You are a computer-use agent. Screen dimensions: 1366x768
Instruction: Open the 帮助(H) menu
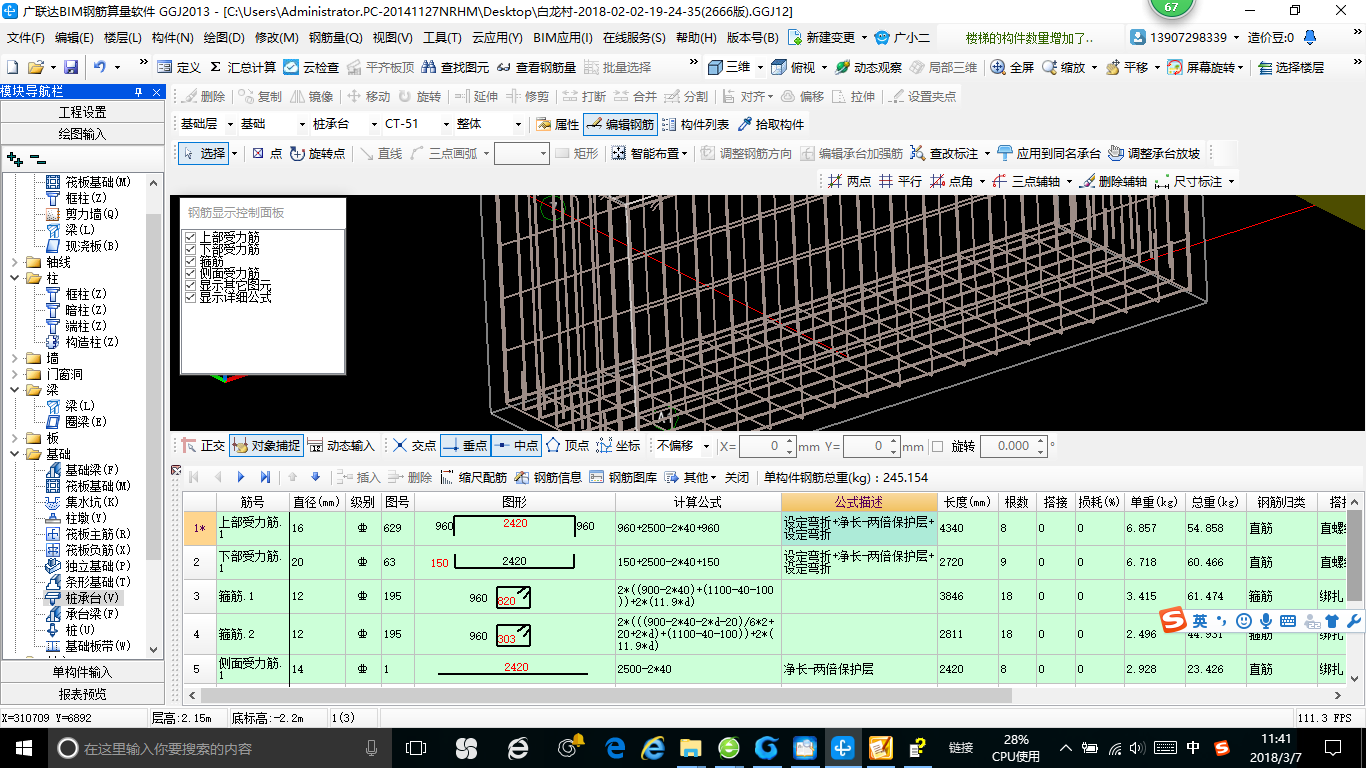(x=696, y=38)
